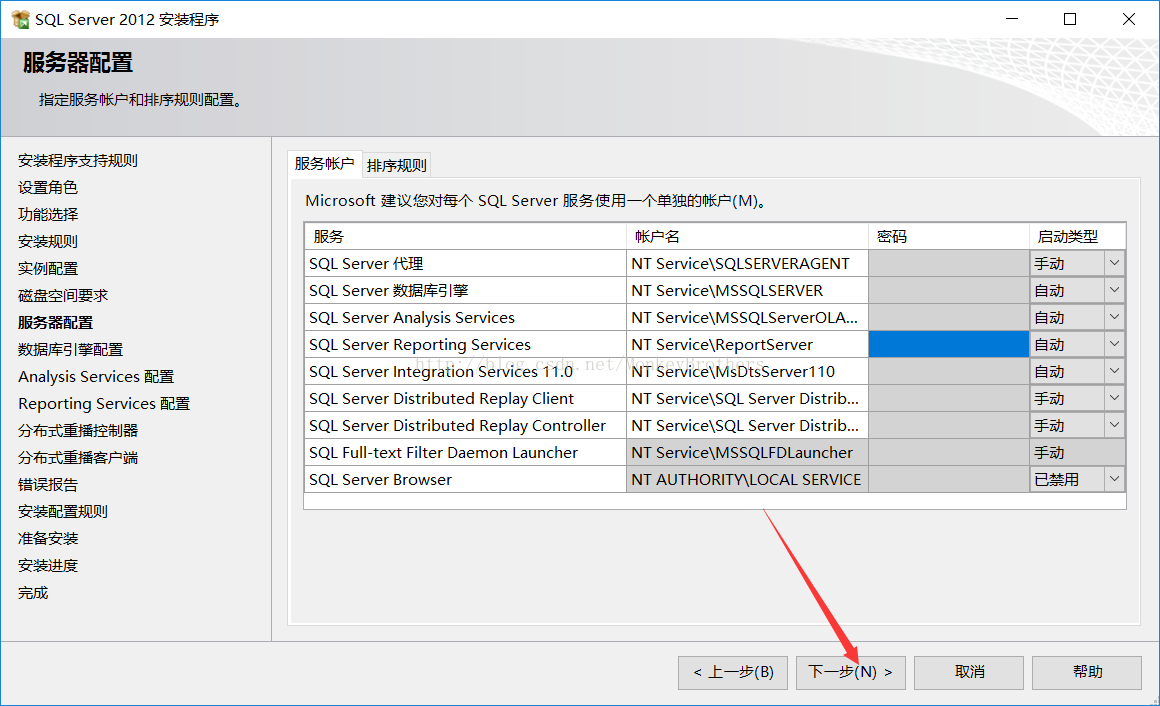Select SQL Server Distributed Replay Controller row

(x=465, y=425)
